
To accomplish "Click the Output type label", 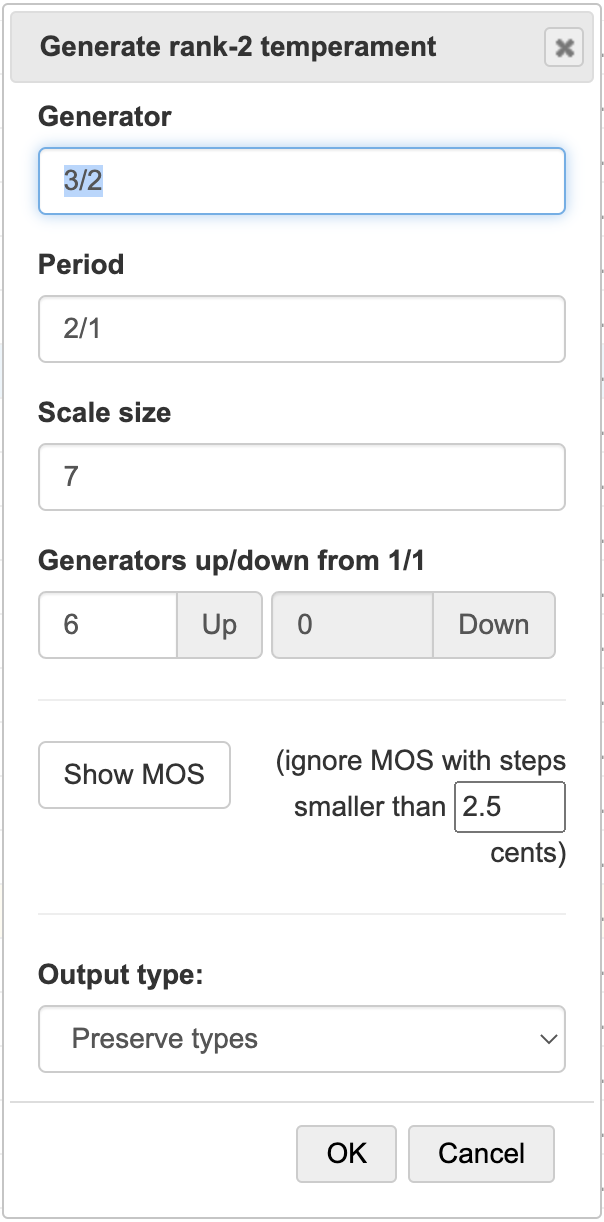I will coord(120,974).
